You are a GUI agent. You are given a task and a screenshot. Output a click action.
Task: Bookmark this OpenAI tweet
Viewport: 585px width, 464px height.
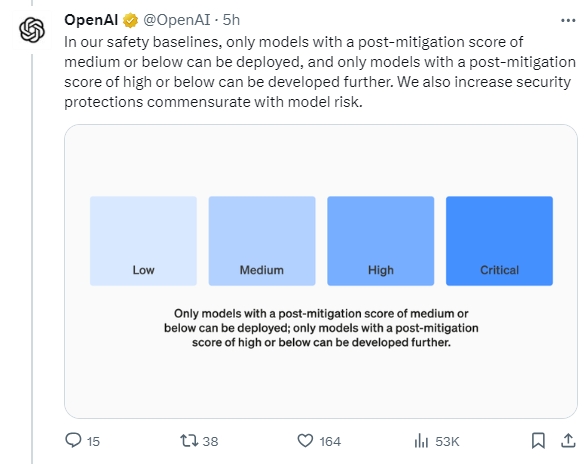point(538,441)
